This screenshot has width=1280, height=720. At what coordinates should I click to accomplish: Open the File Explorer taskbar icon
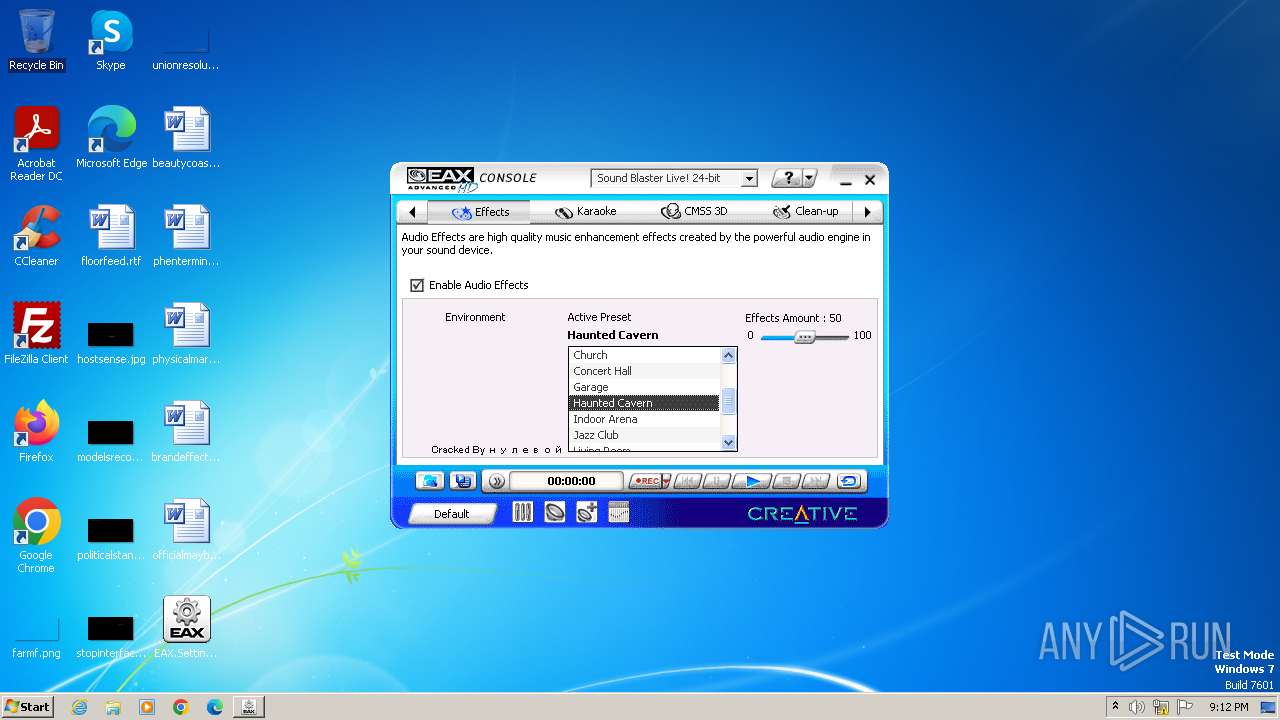(113, 707)
